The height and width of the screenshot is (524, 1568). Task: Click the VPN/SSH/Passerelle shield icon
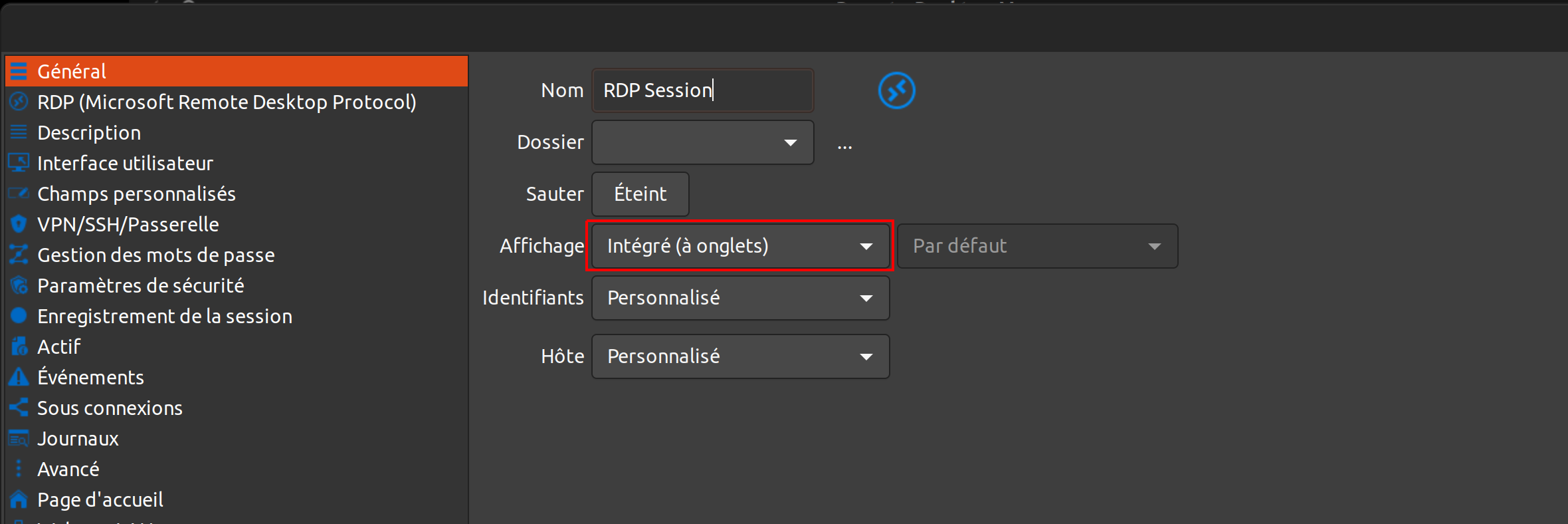click(x=19, y=224)
